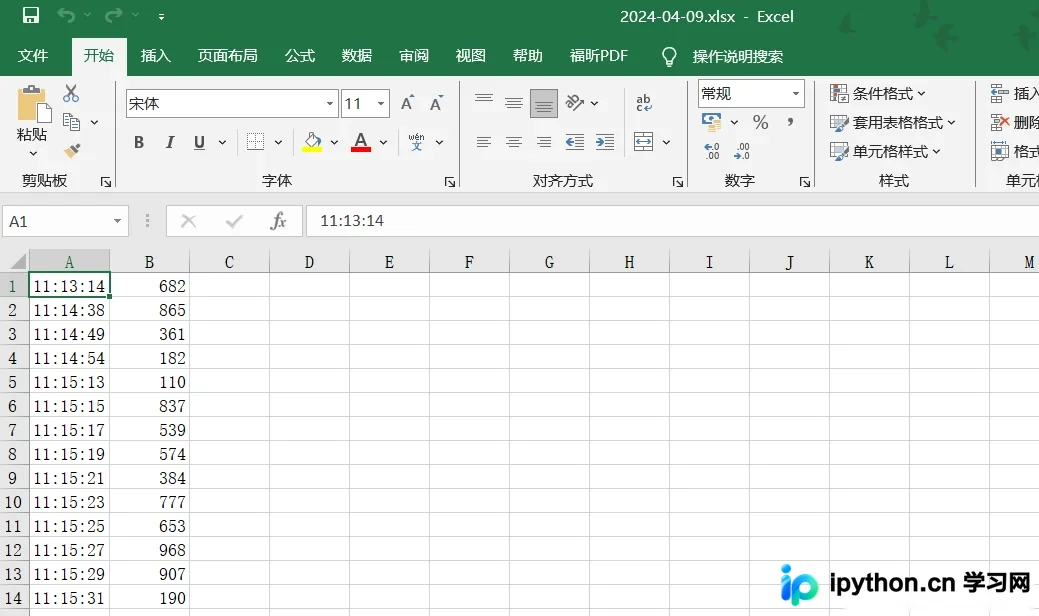The width and height of the screenshot is (1039, 616).
Task: Click the fx insert function button
Action: (x=278, y=221)
